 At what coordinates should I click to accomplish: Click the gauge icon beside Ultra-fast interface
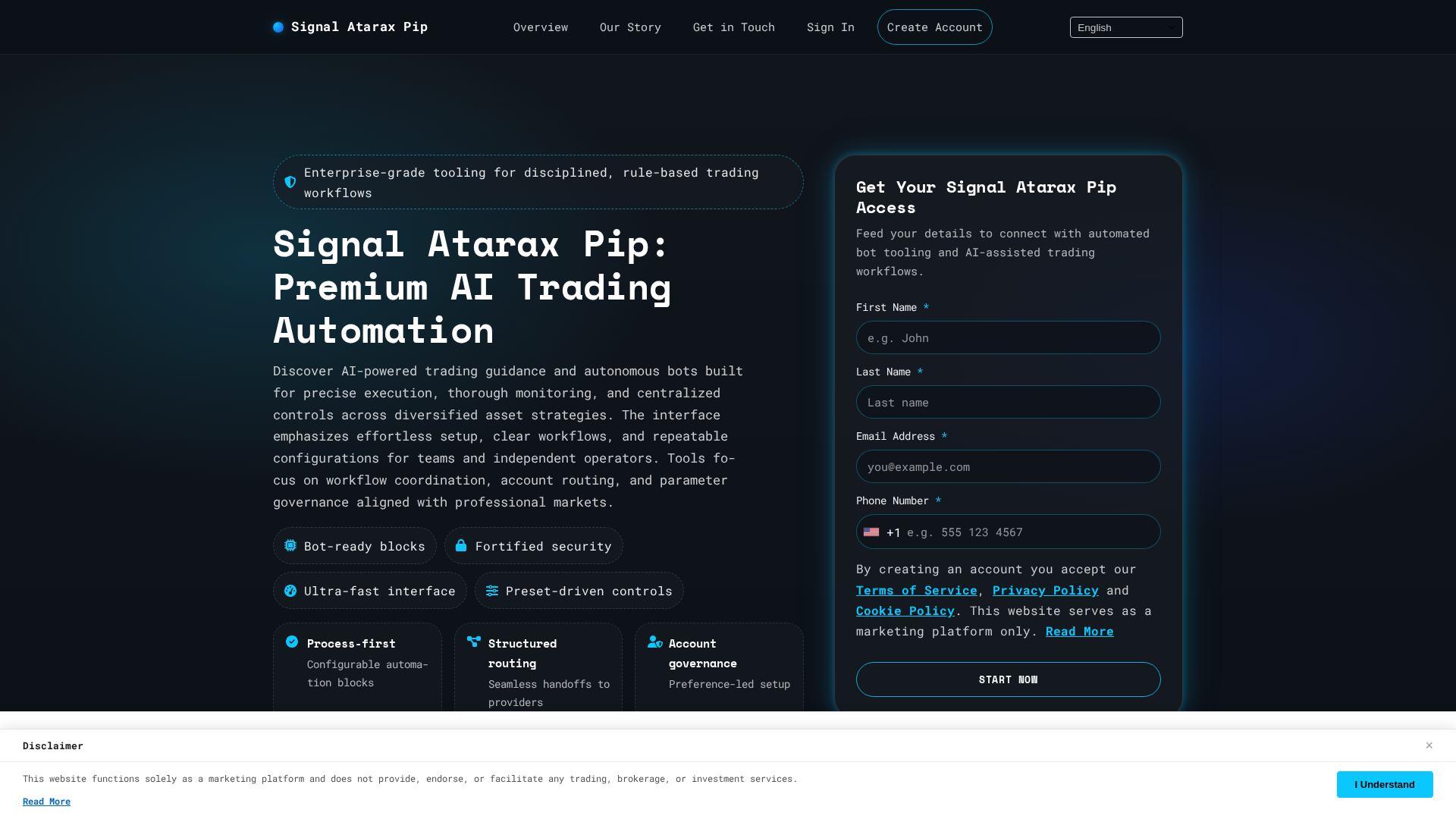pos(290,591)
